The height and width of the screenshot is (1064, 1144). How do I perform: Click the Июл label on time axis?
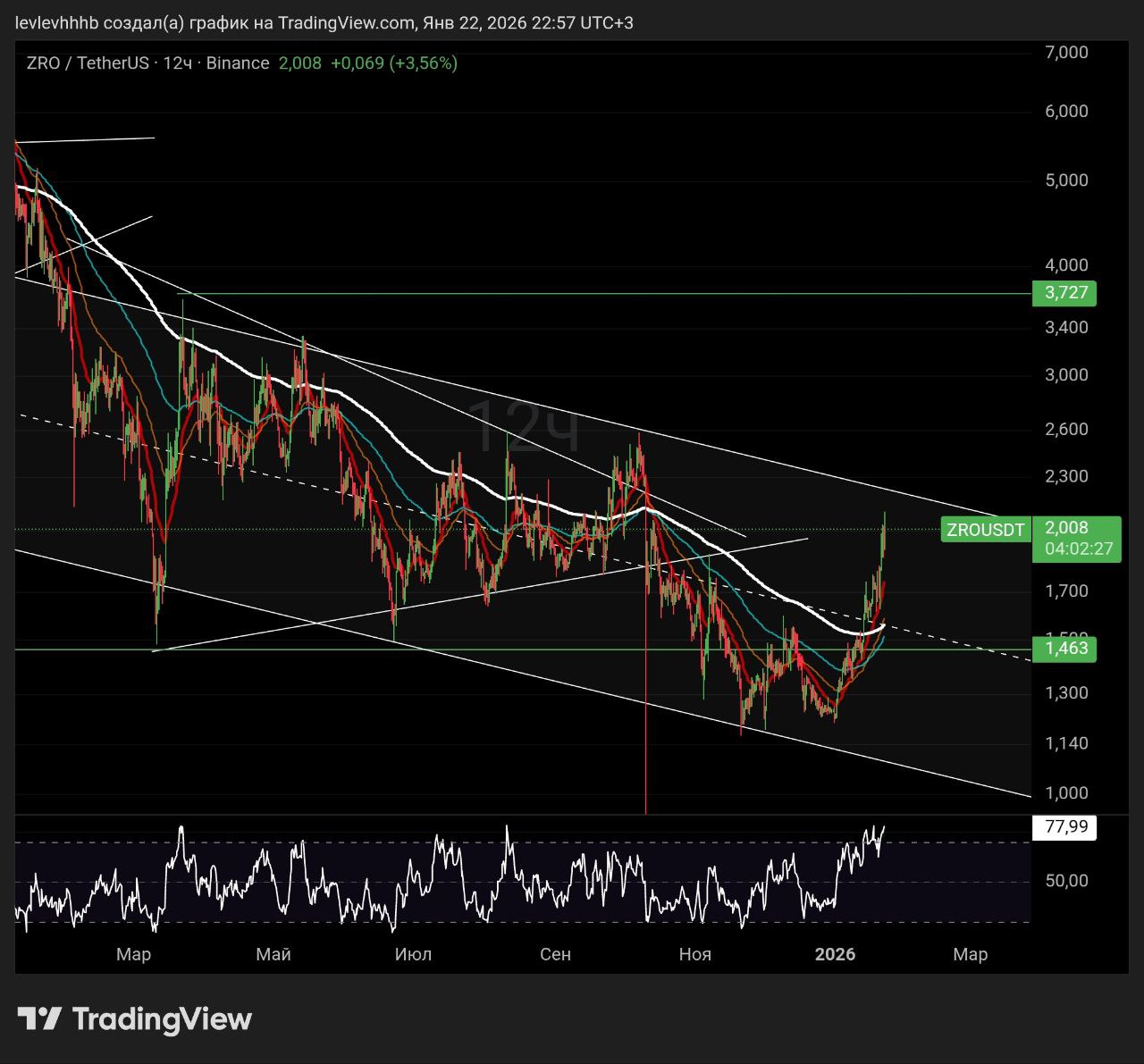[x=413, y=954]
